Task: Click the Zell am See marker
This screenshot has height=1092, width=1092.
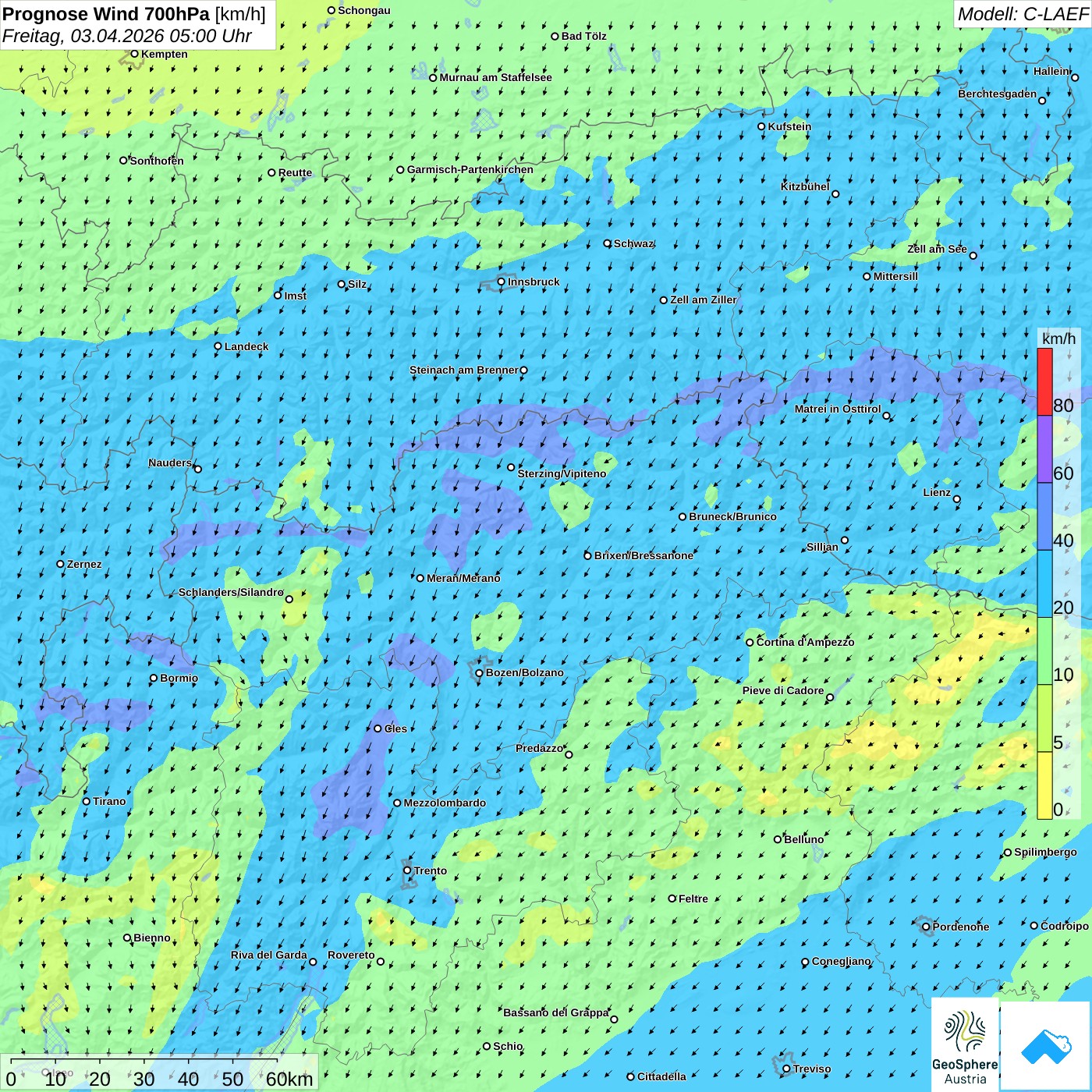Action: tap(973, 255)
